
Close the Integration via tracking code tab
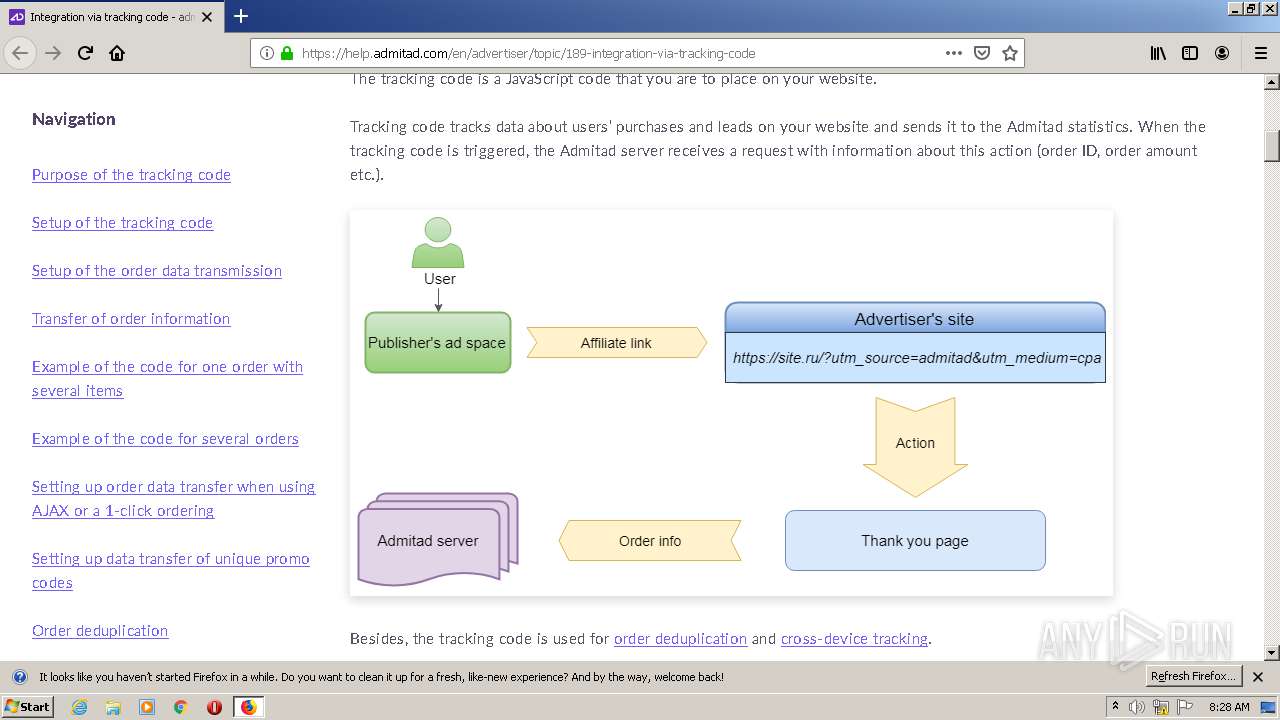pyautogui.click(x=207, y=17)
